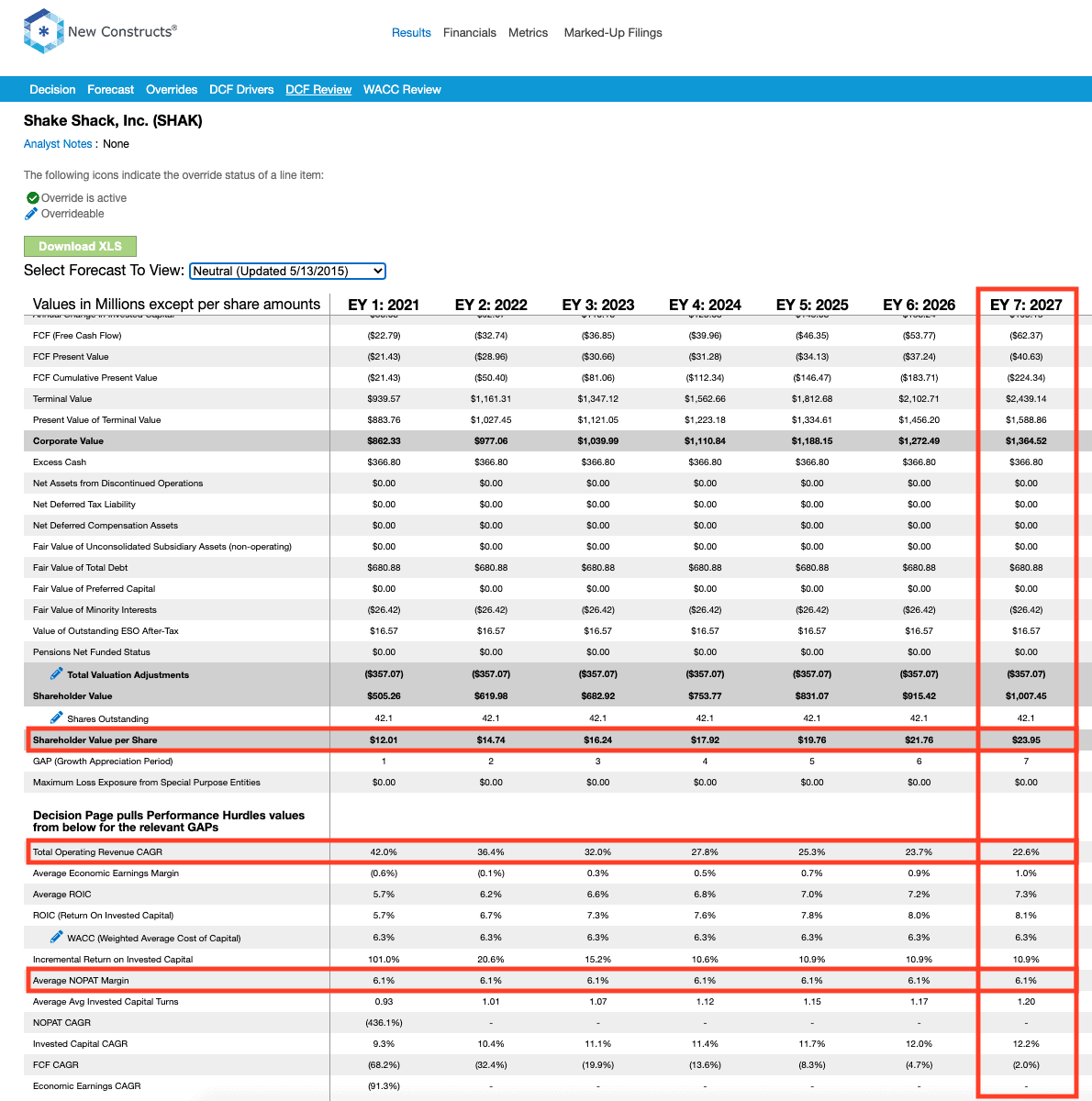Click the EY 3: 2023 column header
The width and height of the screenshot is (1092, 1101).
598,305
